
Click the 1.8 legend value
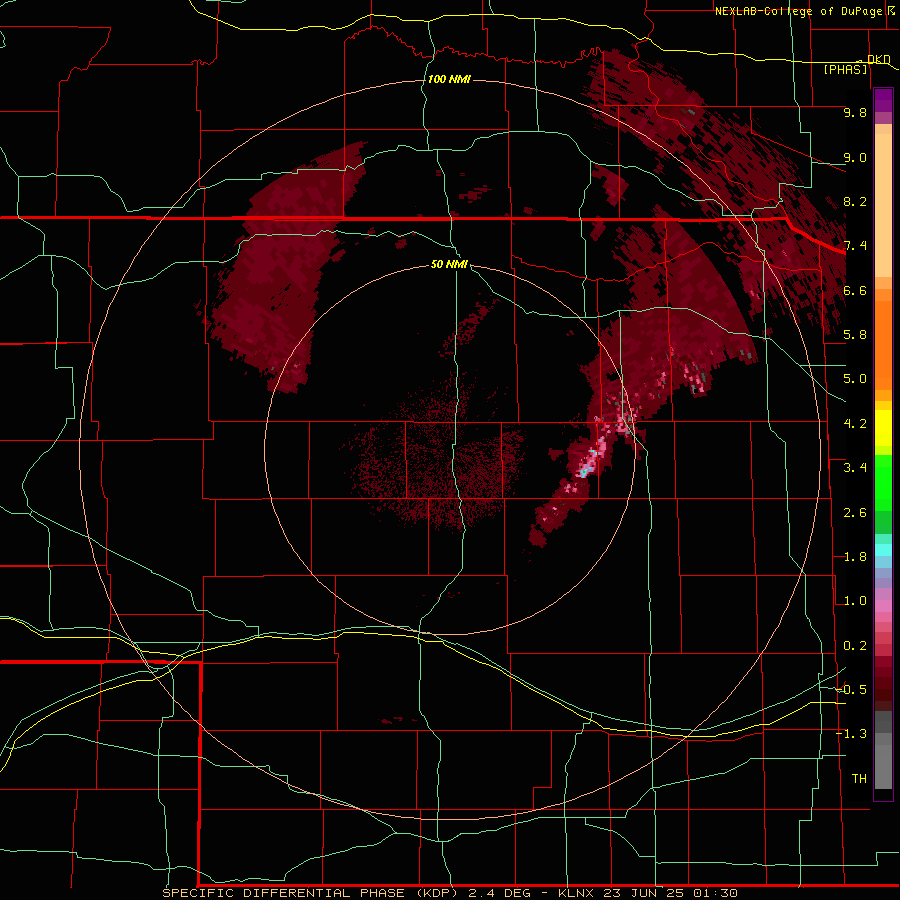point(855,557)
